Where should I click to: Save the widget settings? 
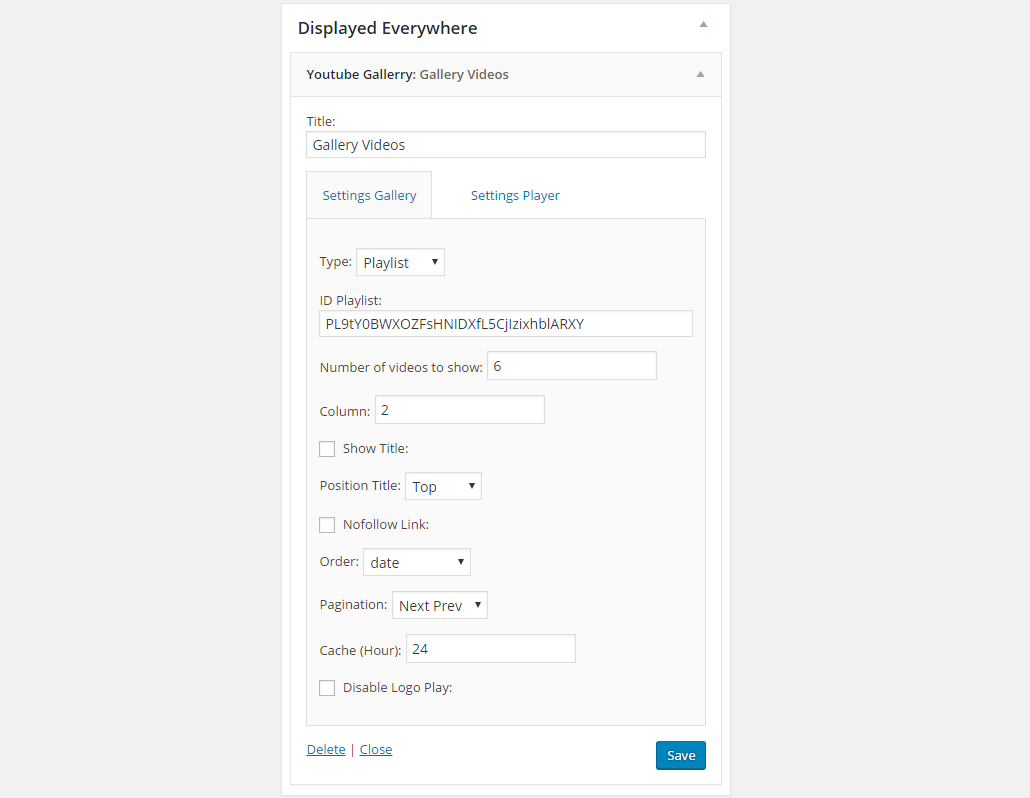(681, 755)
